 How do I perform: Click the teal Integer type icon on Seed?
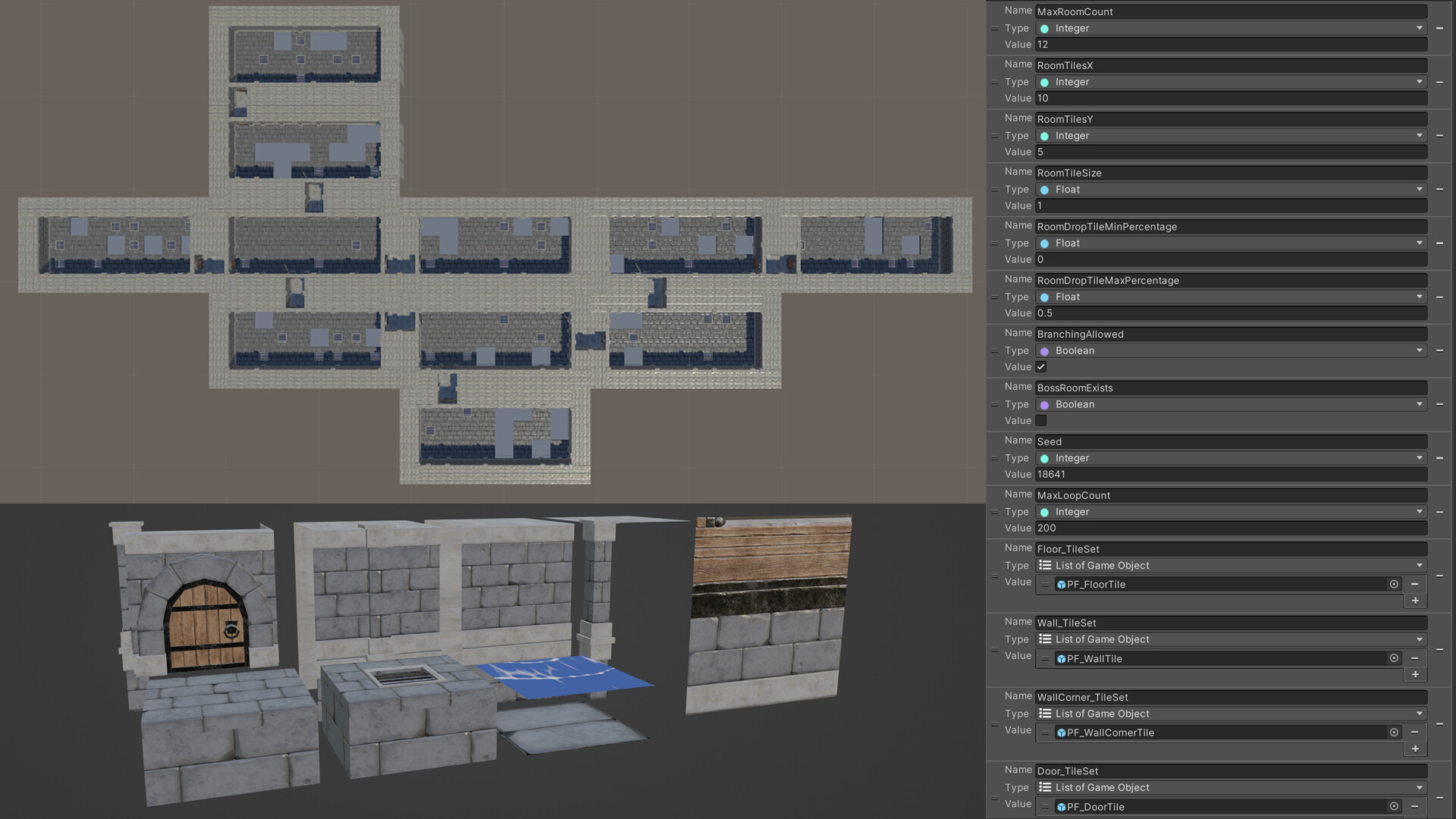pos(1046,458)
